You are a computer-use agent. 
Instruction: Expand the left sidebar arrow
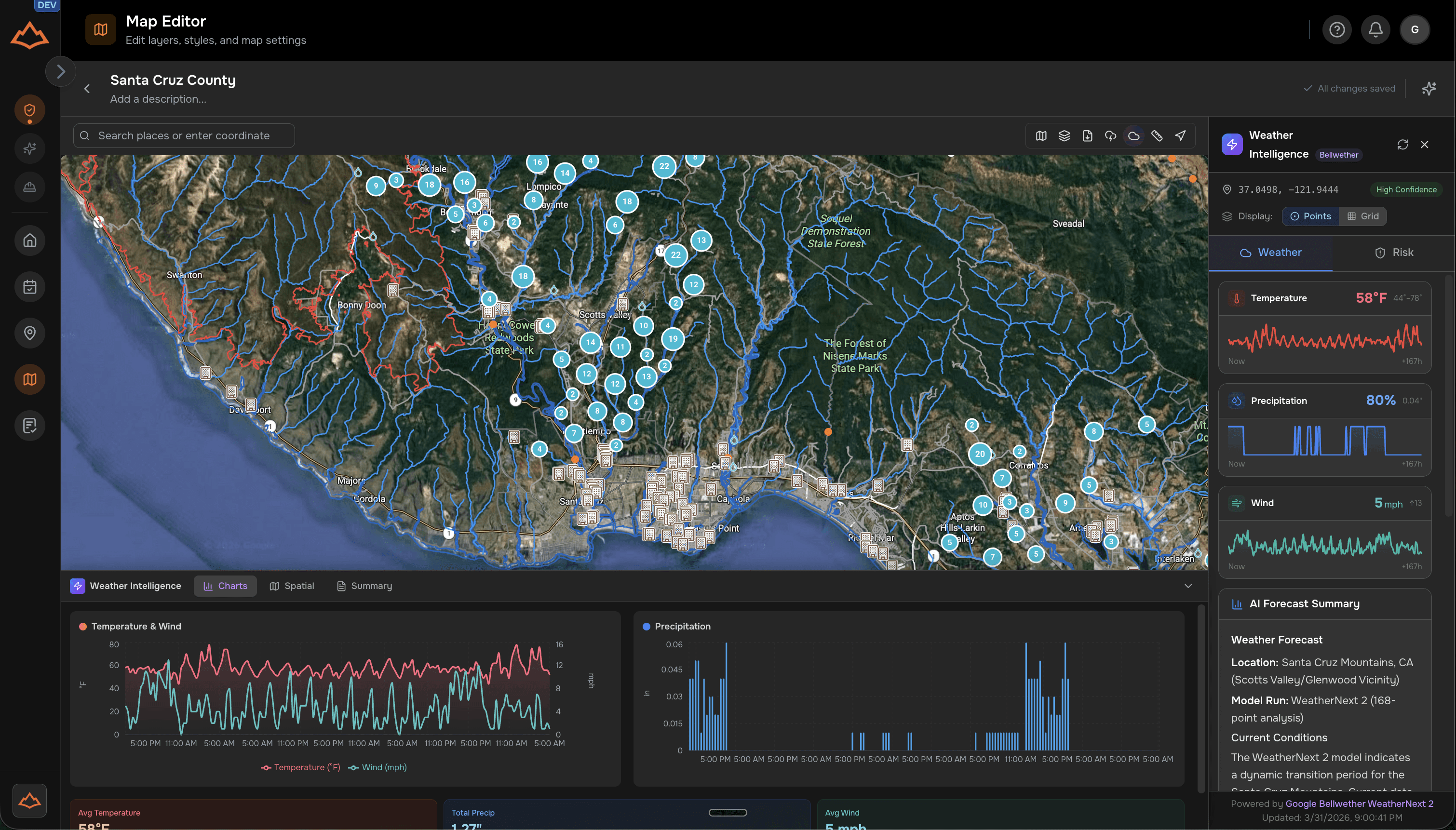60,72
